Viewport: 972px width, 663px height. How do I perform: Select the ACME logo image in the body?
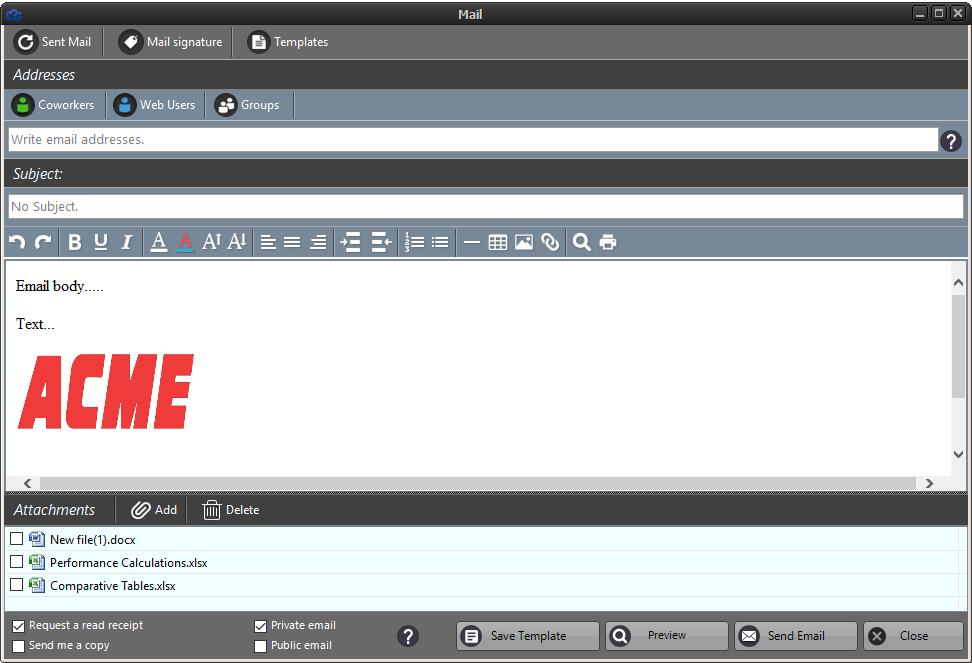point(106,392)
